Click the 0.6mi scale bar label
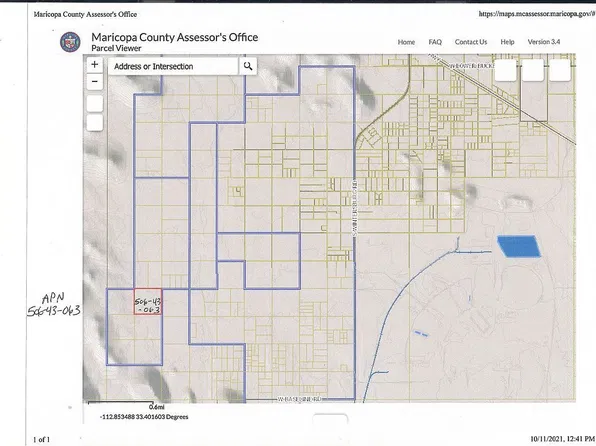596x446 pixels. [157, 406]
